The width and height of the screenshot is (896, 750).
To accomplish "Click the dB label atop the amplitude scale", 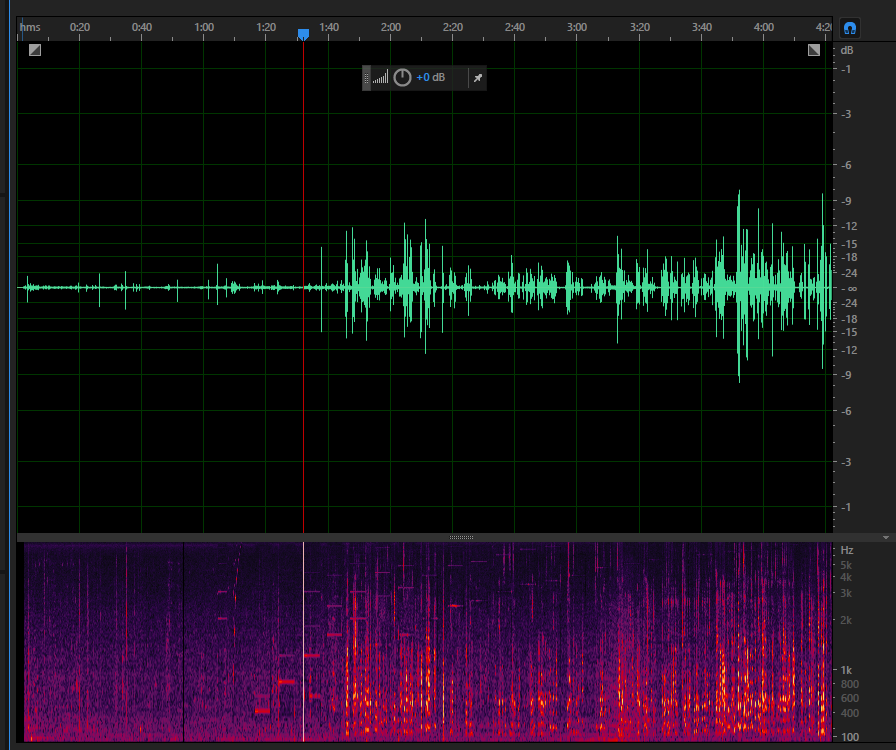I will pos(847,50).
